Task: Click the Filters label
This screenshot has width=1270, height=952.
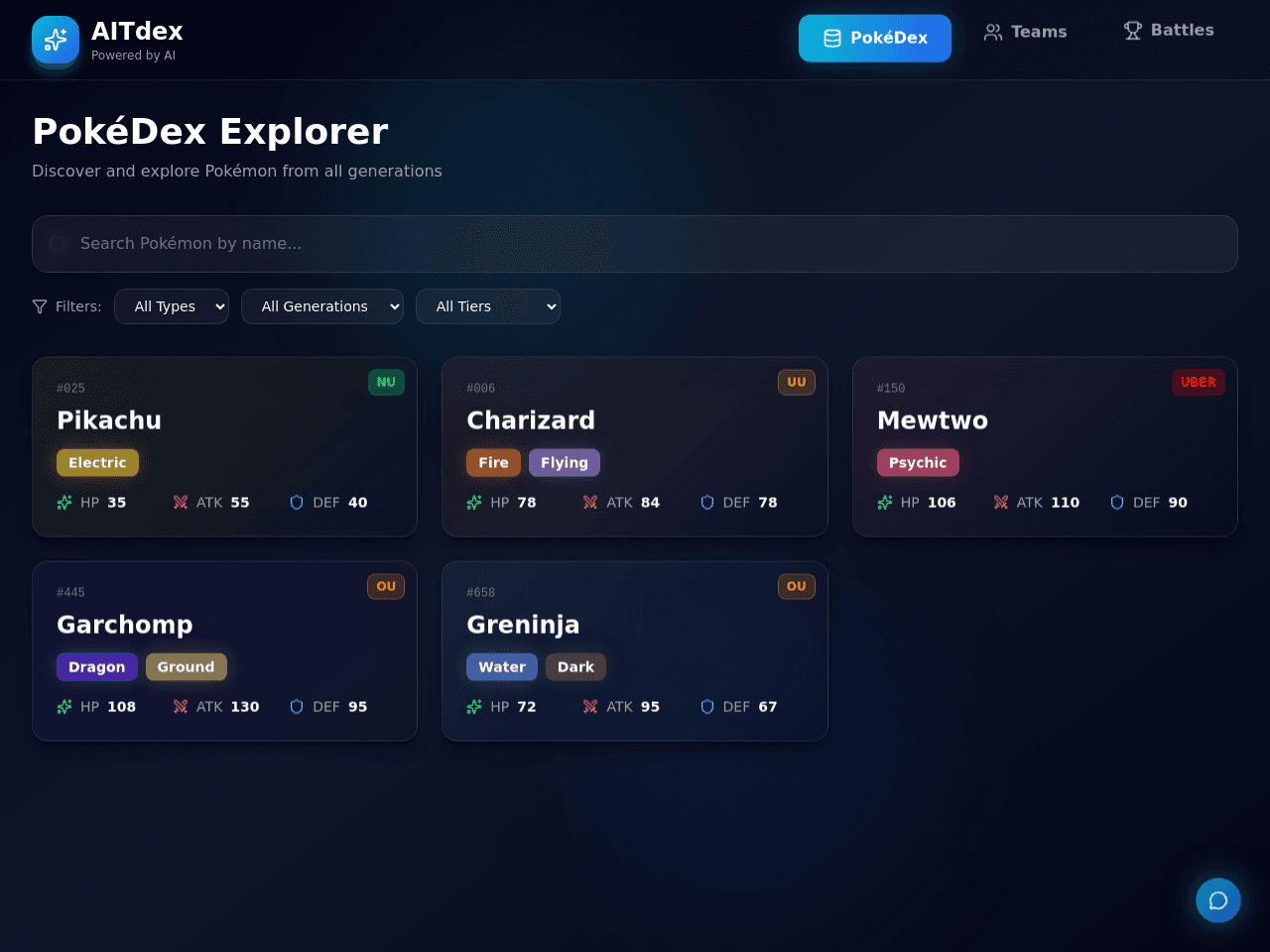Action: pos(78,306)
